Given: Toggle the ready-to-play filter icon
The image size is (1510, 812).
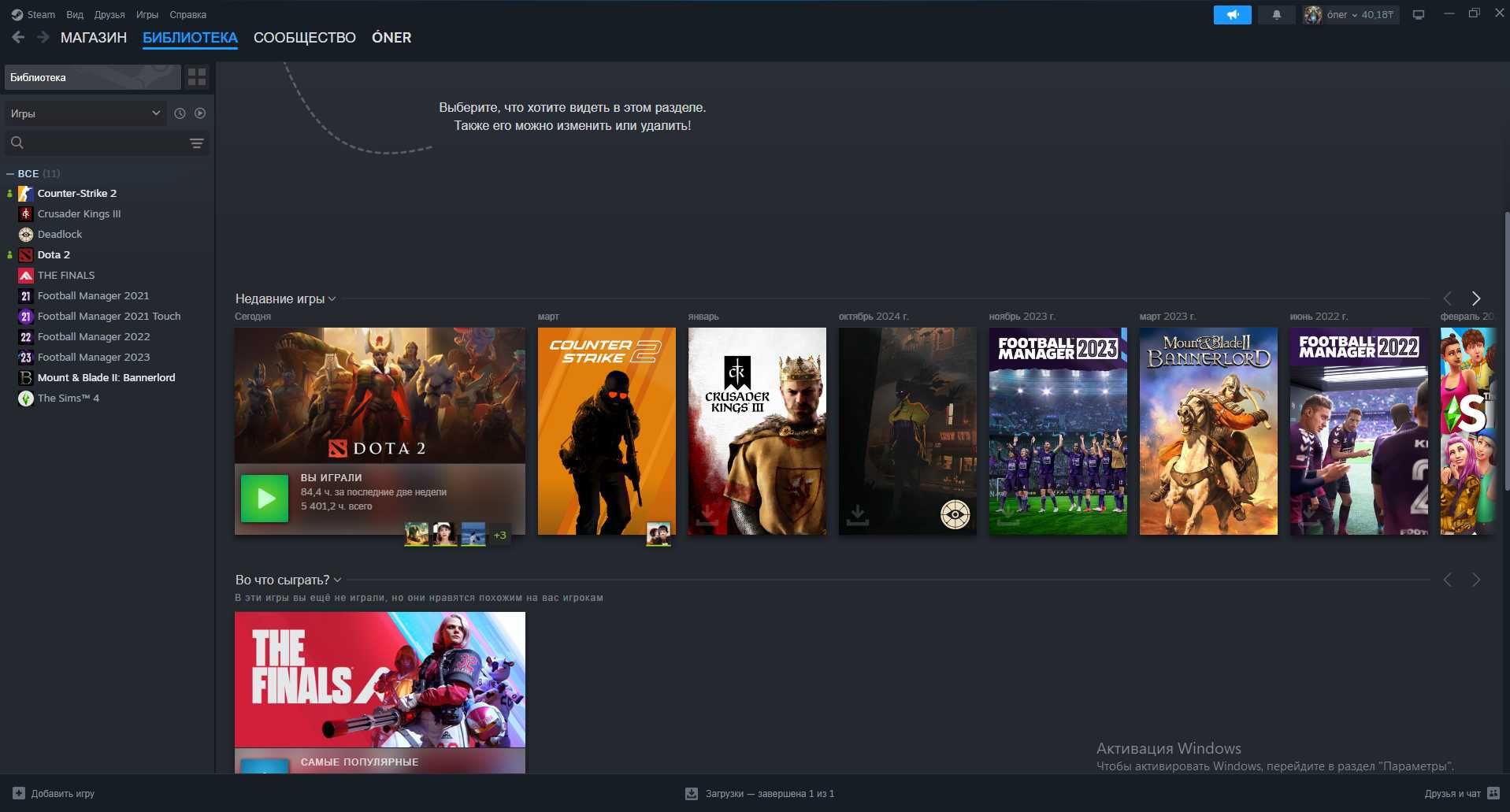Looking at the screenshot, I should point(200,113).
